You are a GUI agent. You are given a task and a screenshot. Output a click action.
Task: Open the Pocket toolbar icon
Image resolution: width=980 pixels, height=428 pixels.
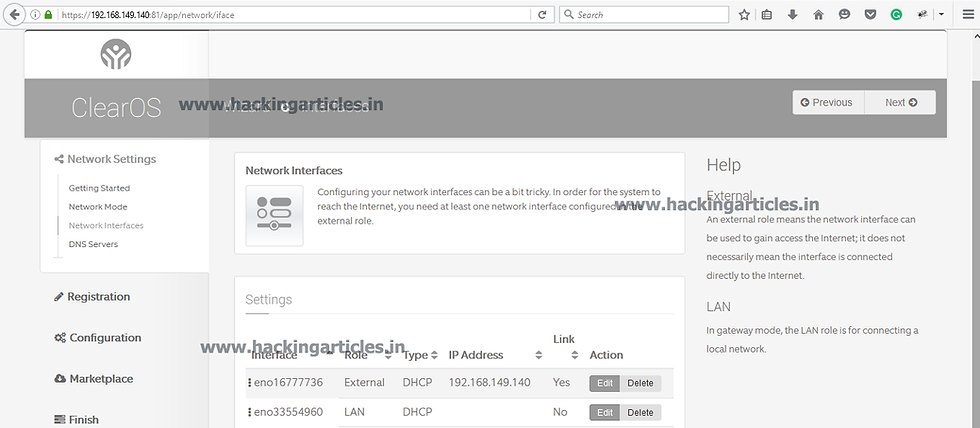(x=870, y=14)
